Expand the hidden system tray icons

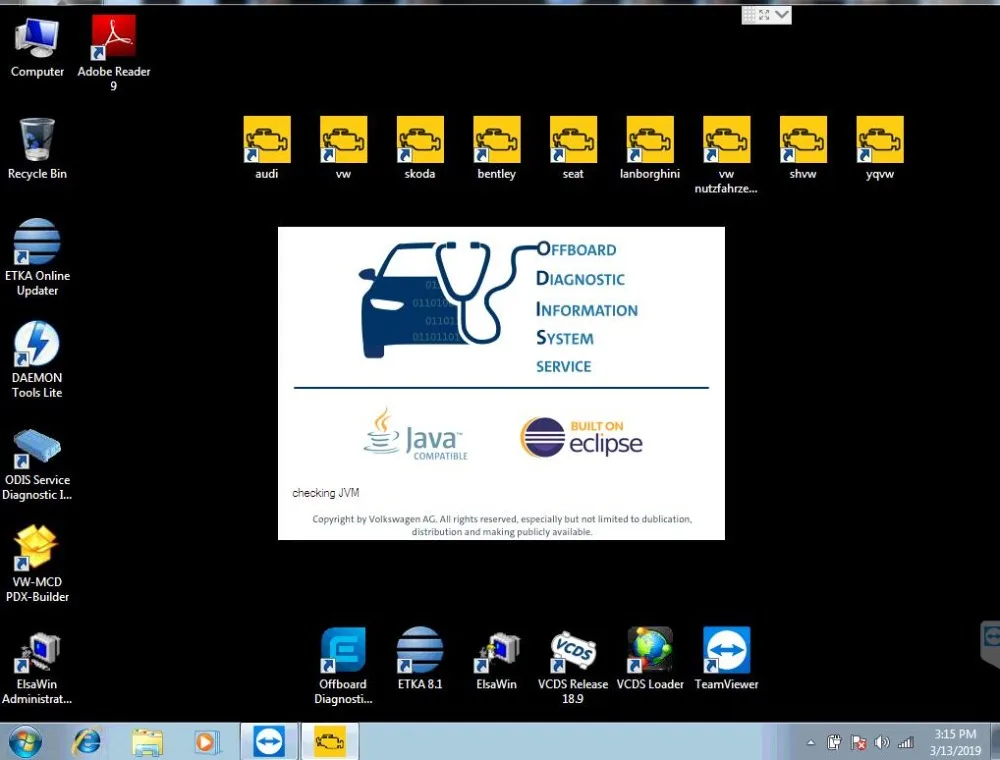(x=811, y=743)
